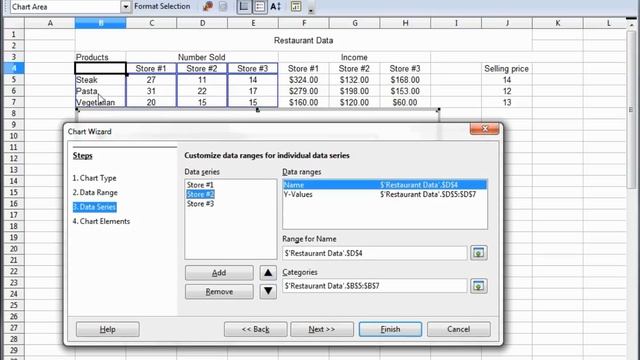Click the Categories input field
The image size is (640, 360).
click(x=374, y=286)
